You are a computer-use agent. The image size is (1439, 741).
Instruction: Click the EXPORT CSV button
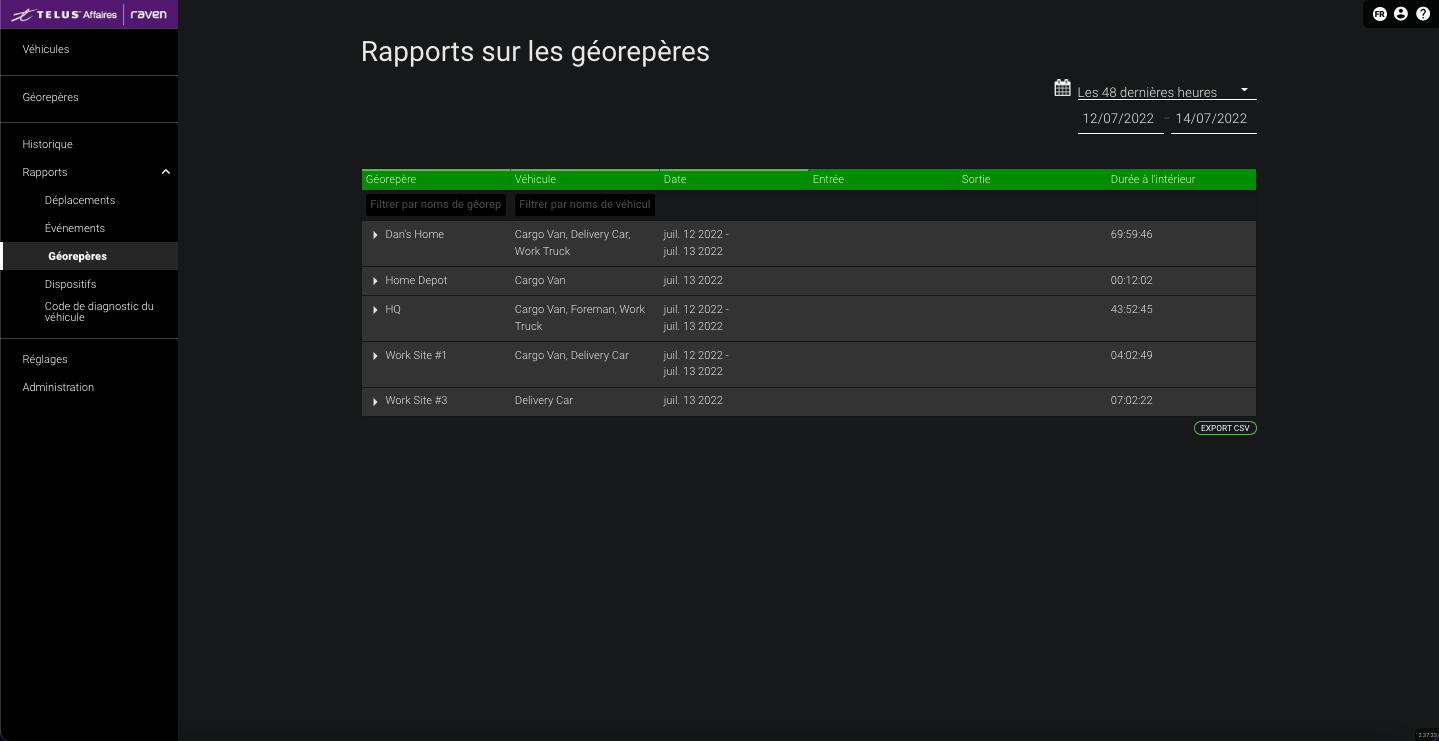pos(1225,428)
